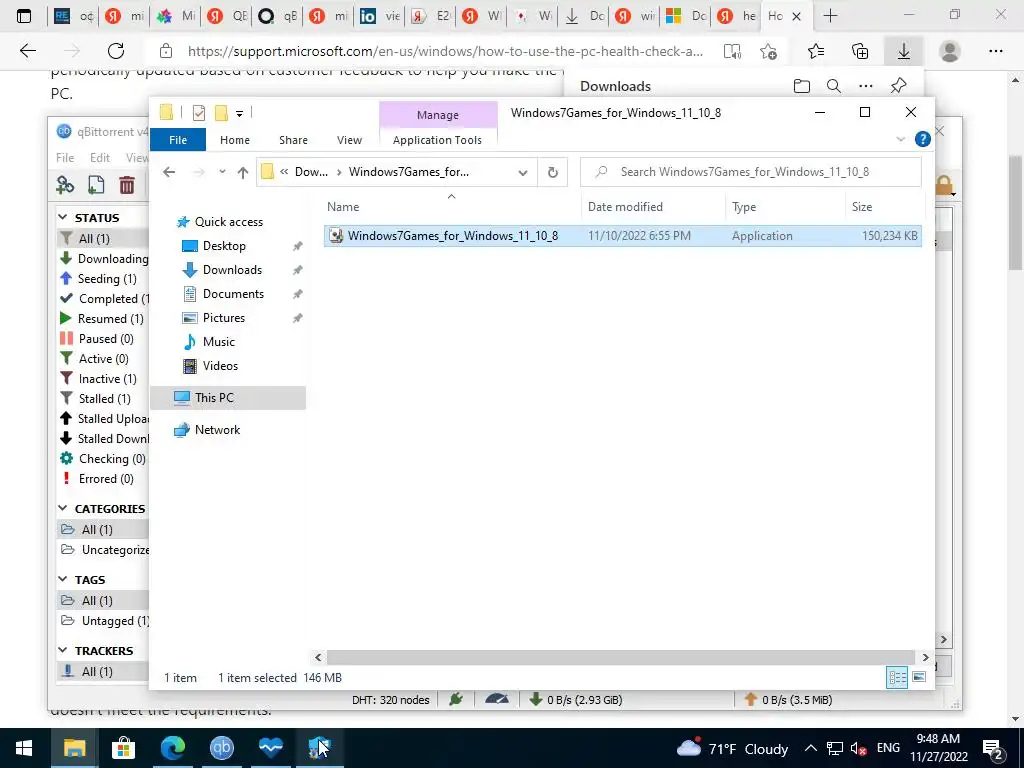This screenshot has width=1024, height=768.
Task: Click qBittorrent delete trash icon
Action: tap(127, 185)
